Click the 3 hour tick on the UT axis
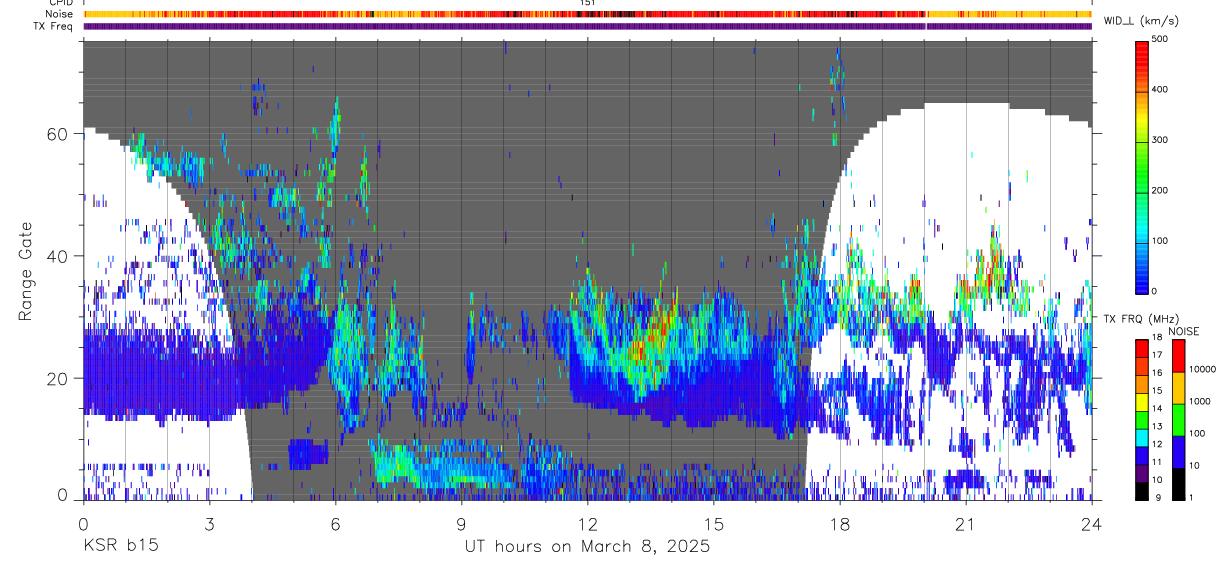Screen dimensions: 1228x567 tap(208, 523)
